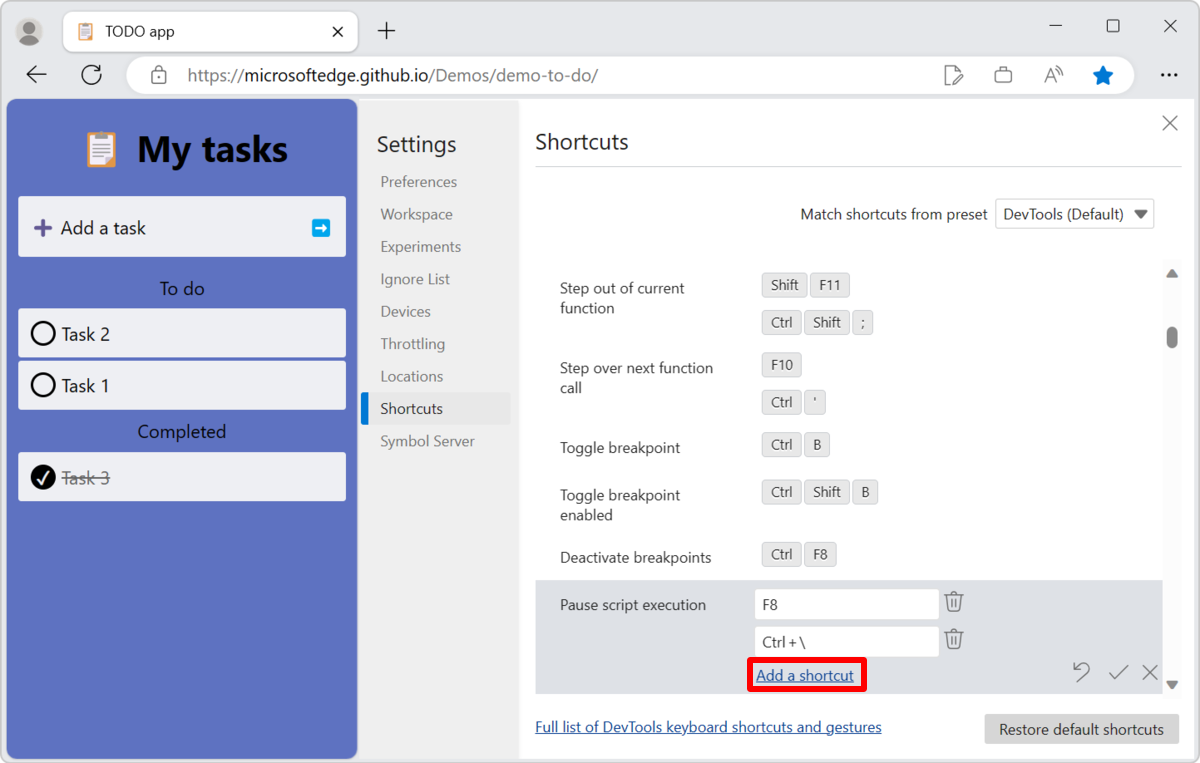This screenshot has width=1200, height=763.
Task: Revert shortcut changes with the undo arrow icon
Action: tap(1081, 672)
